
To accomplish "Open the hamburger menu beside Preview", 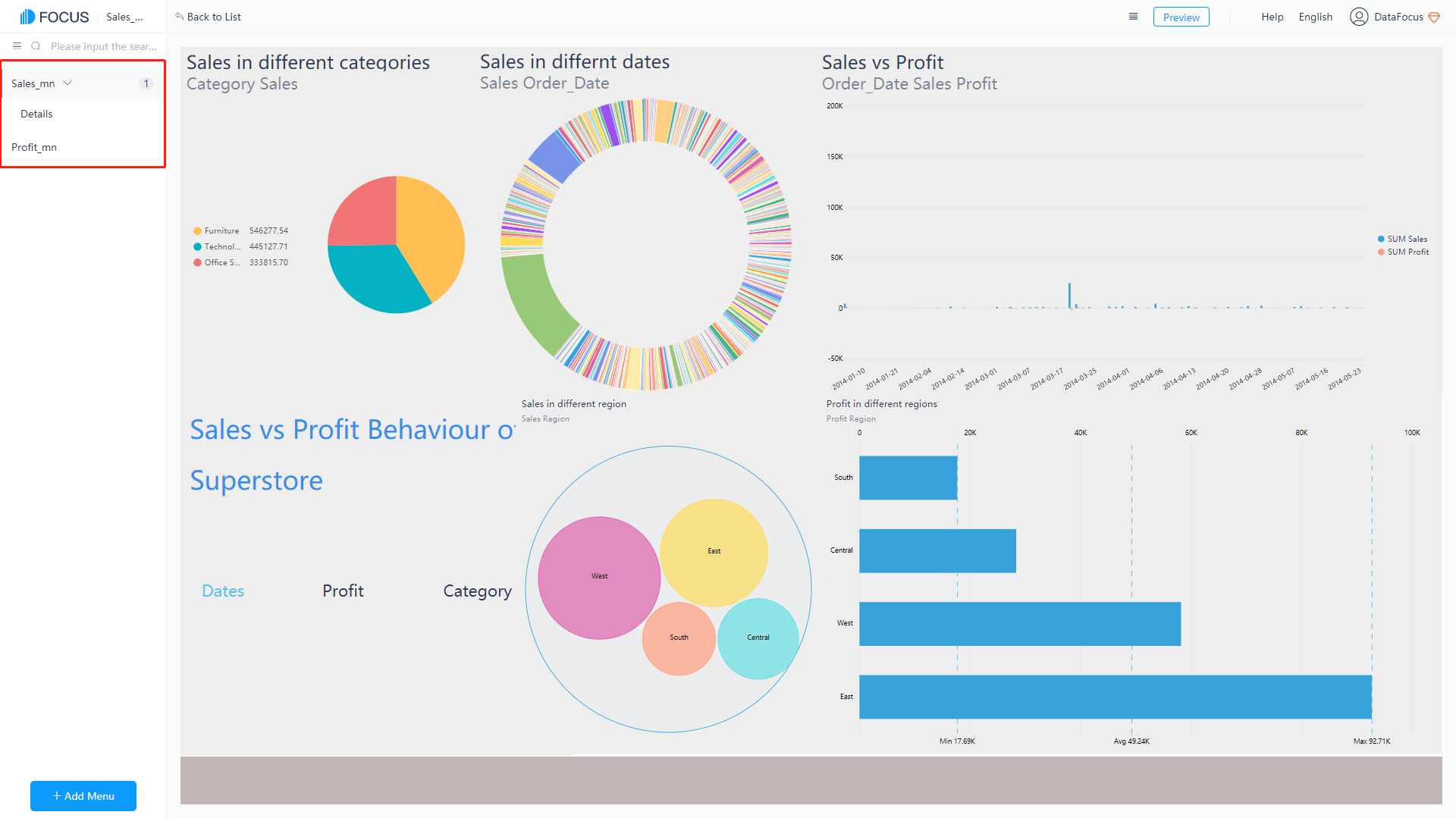I will (1133, 17).
